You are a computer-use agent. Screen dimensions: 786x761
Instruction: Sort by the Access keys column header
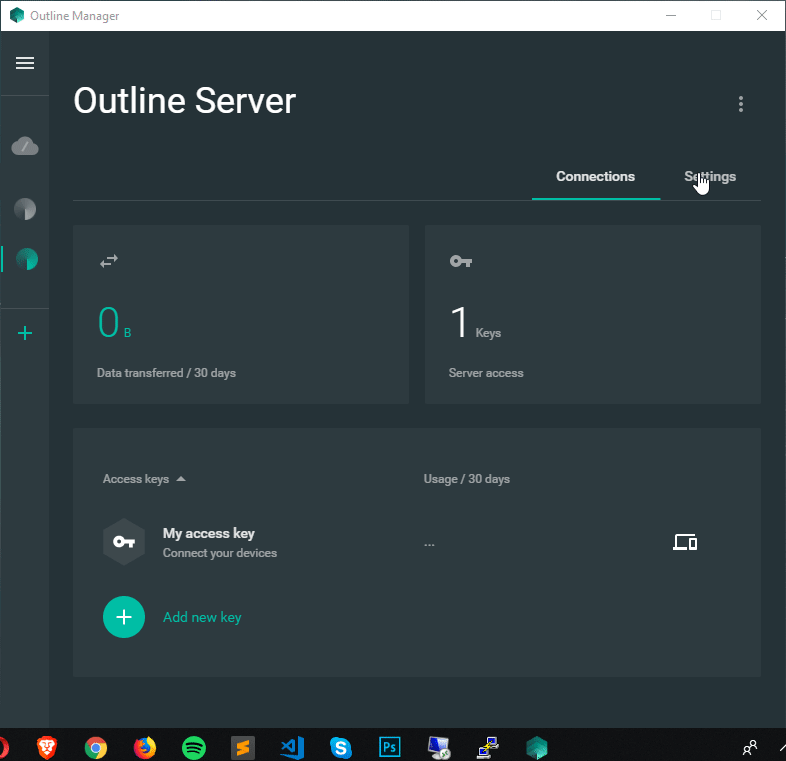tap(144, 479)
